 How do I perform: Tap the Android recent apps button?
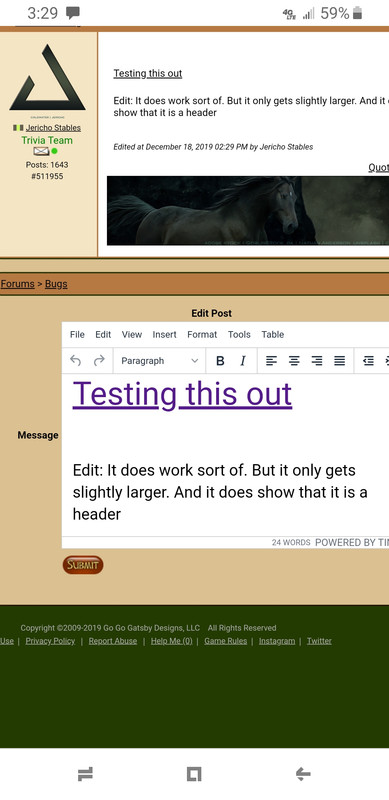coord(85,774)
